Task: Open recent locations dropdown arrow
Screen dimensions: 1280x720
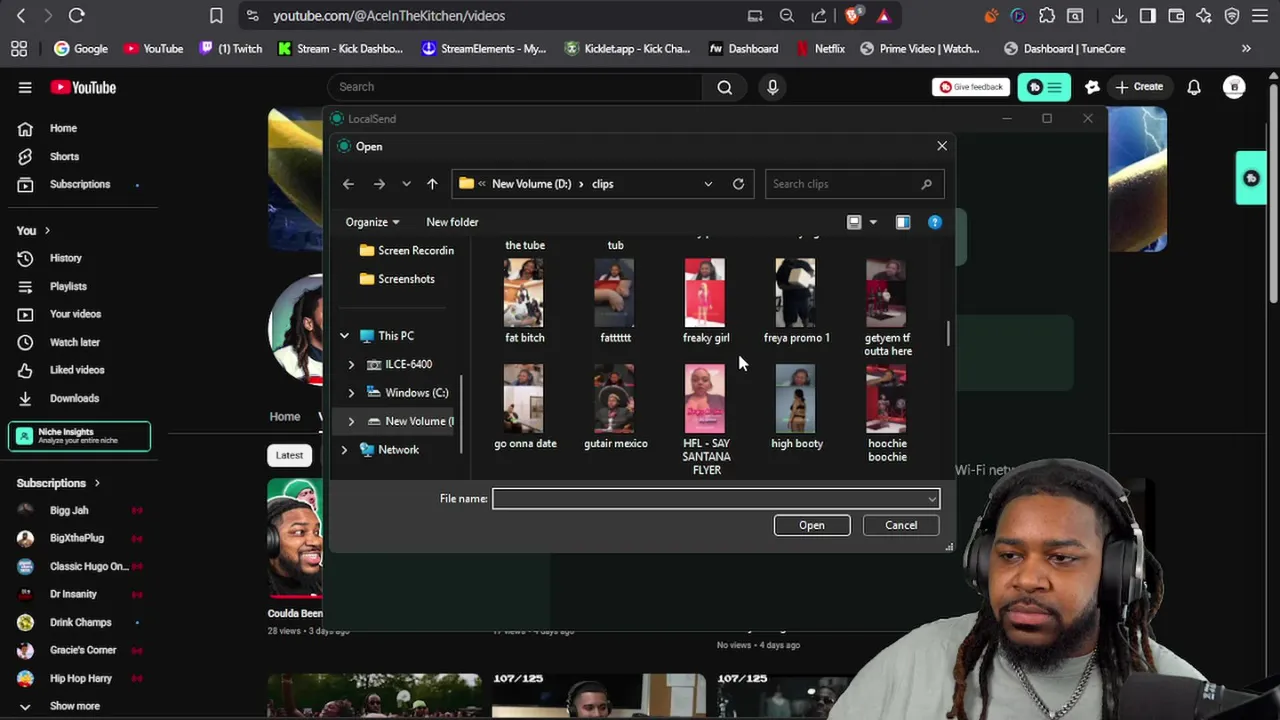Action: click(406, 184)
